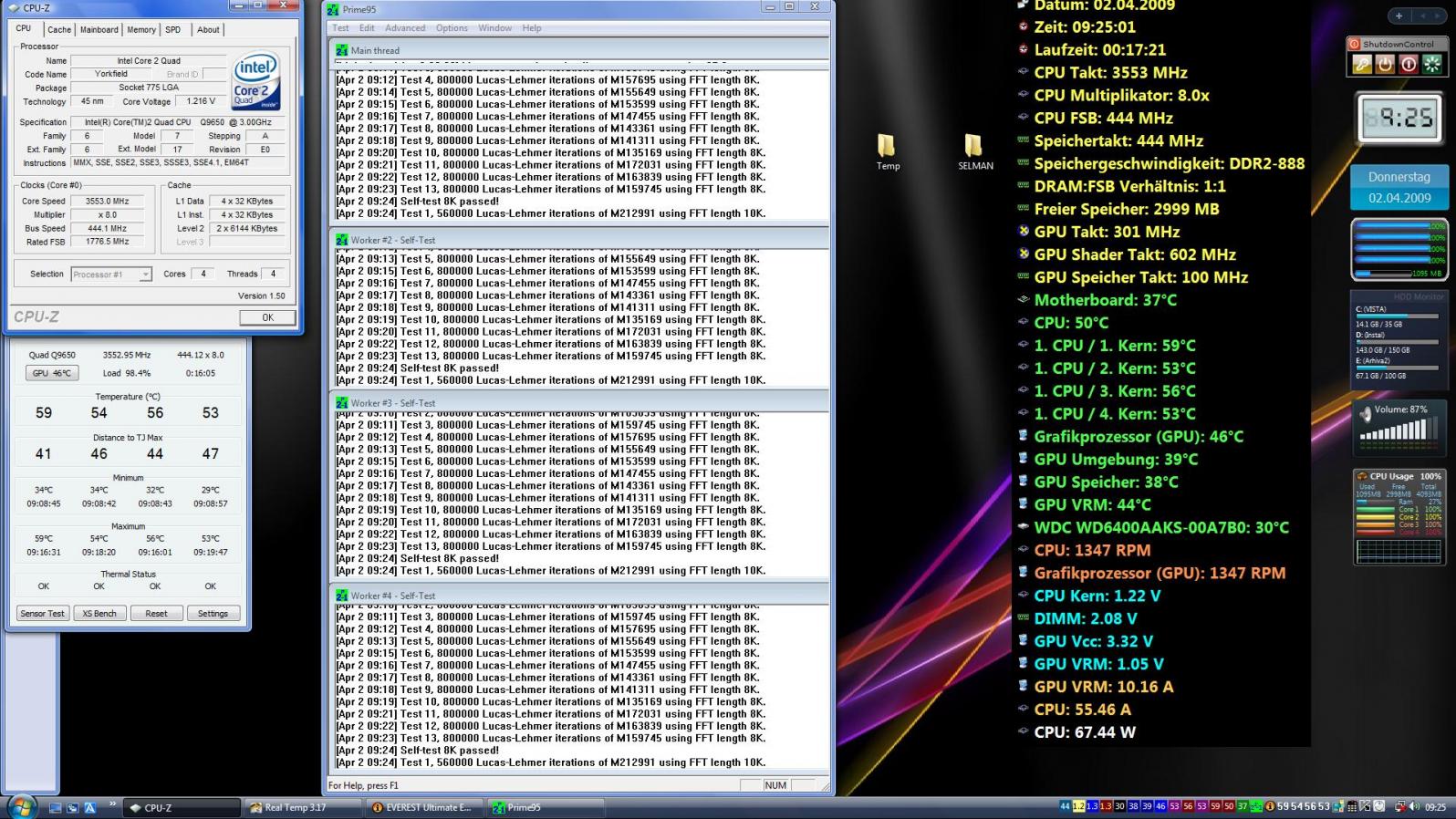Click the 'CPU: 67.44 W' OSD line
This screenshot has height=819, width=1456.
[x=1085, y=731]
